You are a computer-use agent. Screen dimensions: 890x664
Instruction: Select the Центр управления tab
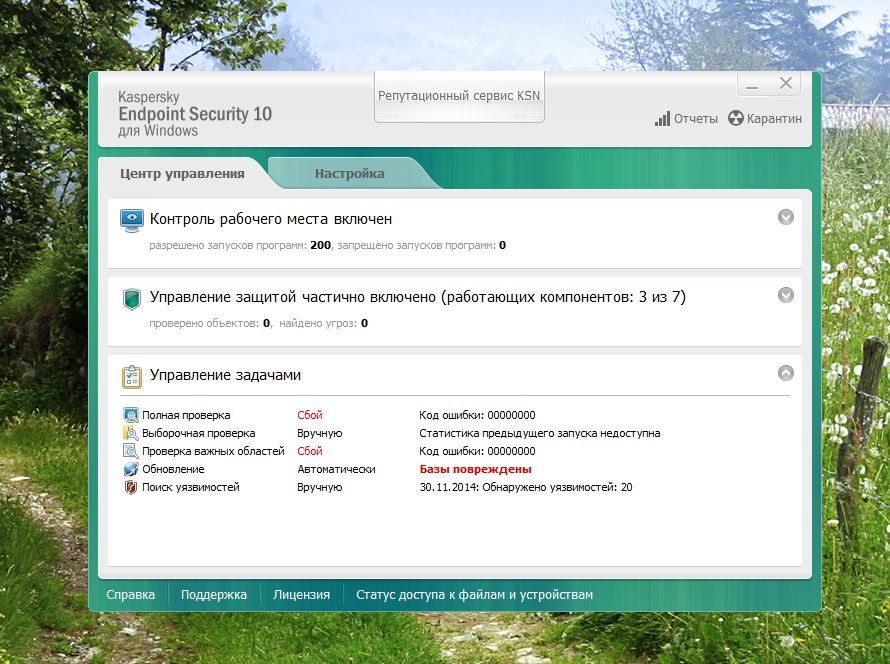182,174
